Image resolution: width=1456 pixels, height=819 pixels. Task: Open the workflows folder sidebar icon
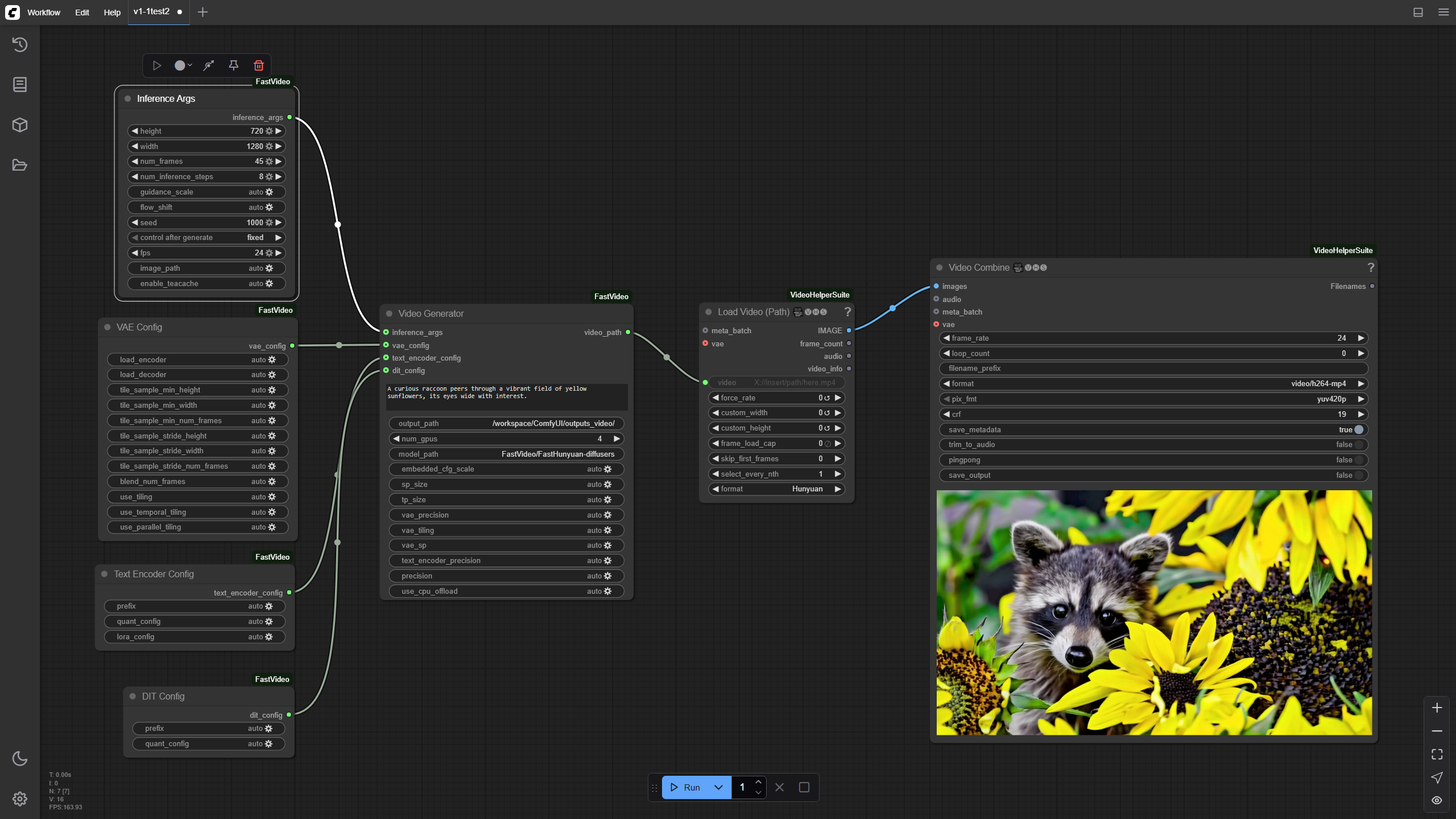[x=20, y=166]
